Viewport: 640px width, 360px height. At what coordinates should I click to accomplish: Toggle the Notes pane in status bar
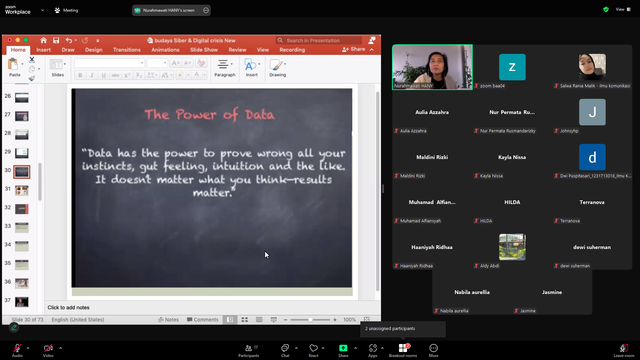(x=168, y=320)
